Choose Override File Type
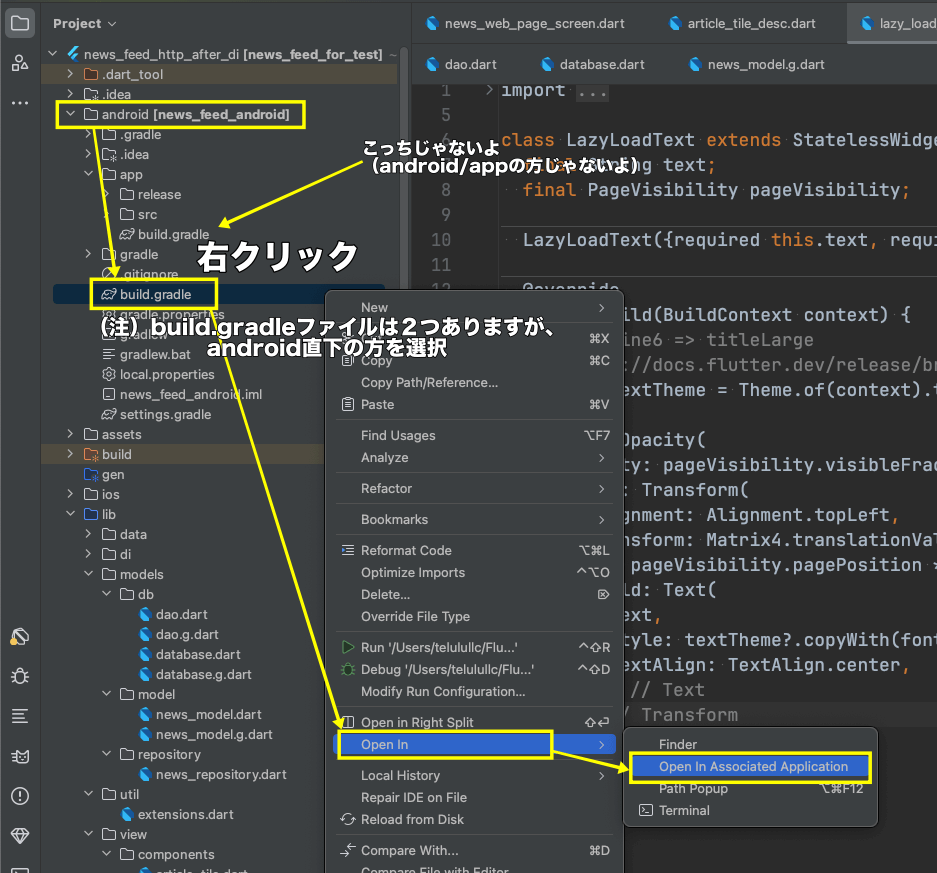Screen dimensions: 937x873 pos(474,616)
